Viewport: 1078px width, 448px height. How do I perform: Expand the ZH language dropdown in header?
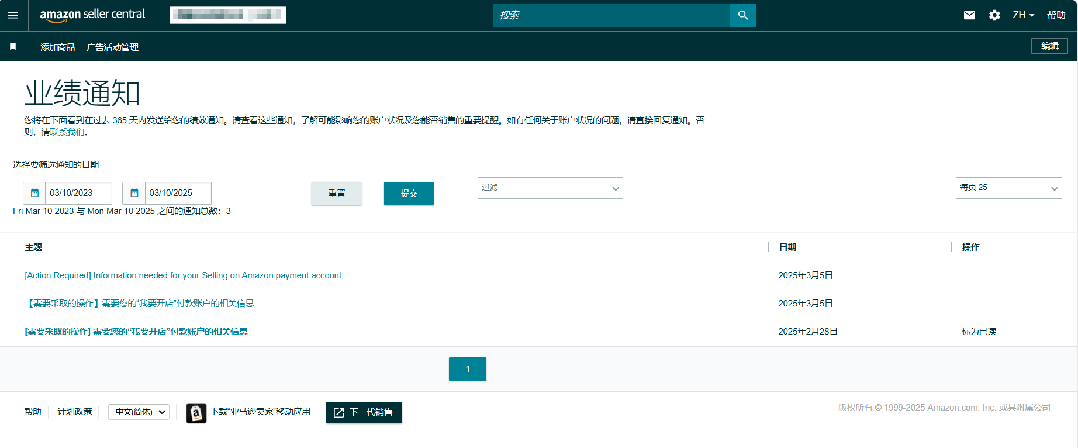1023,15
